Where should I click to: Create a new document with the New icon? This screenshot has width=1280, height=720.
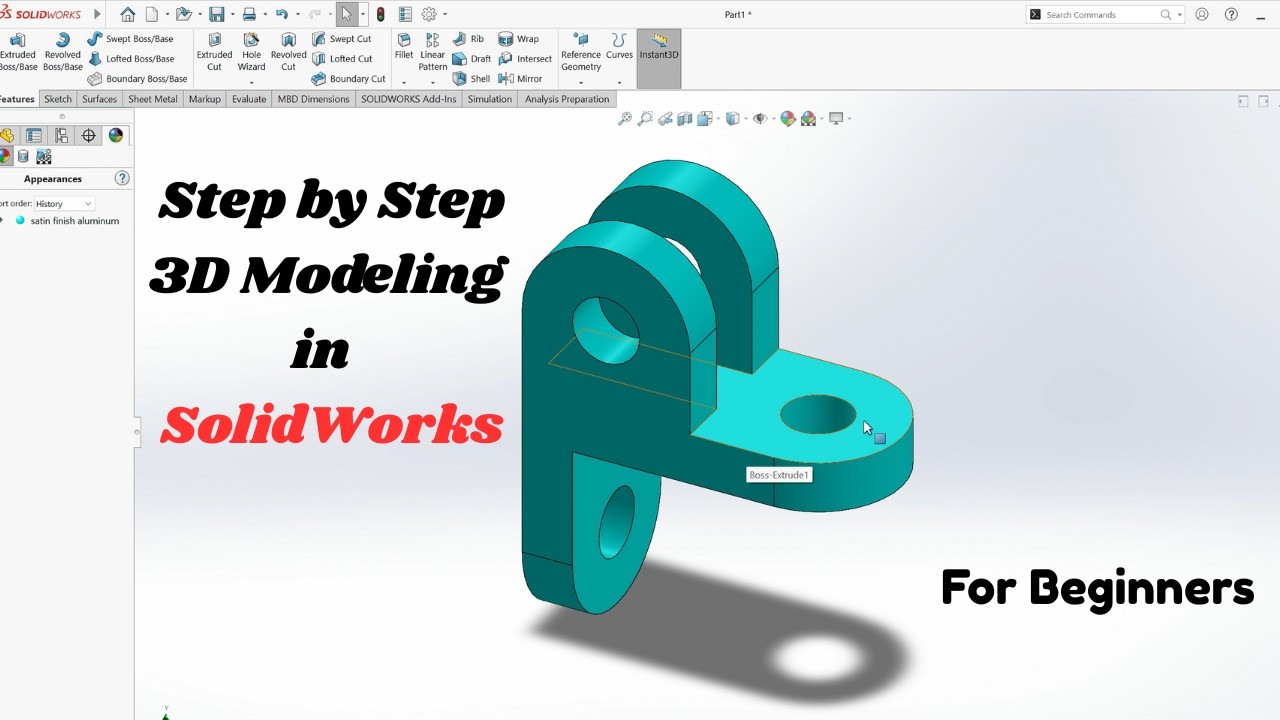click(x=152, y=14)
